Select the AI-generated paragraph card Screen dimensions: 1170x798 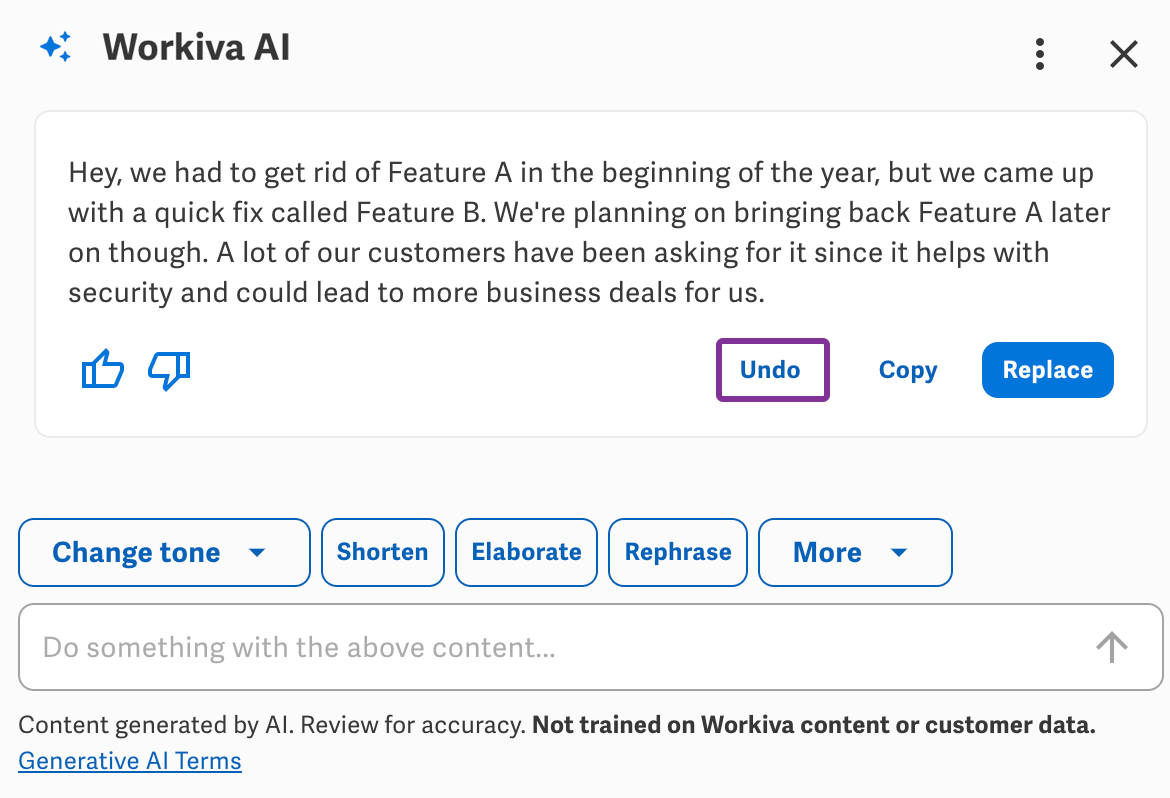click(x=590, y=232)
